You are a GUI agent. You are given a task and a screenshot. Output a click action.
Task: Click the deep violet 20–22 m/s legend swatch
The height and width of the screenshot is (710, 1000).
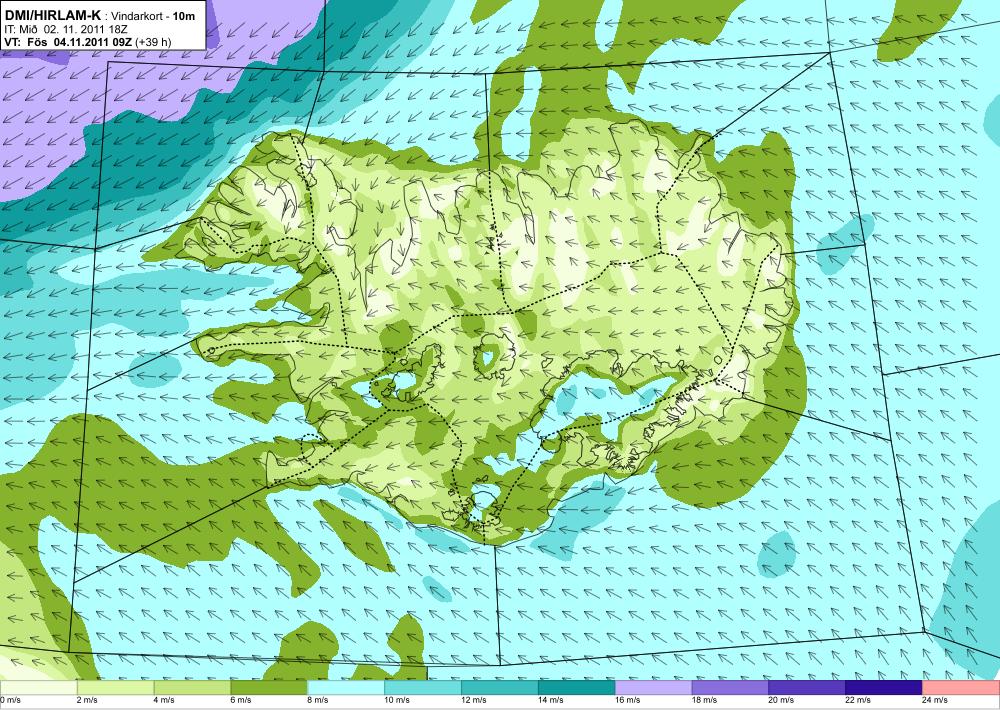pos(807,688)
